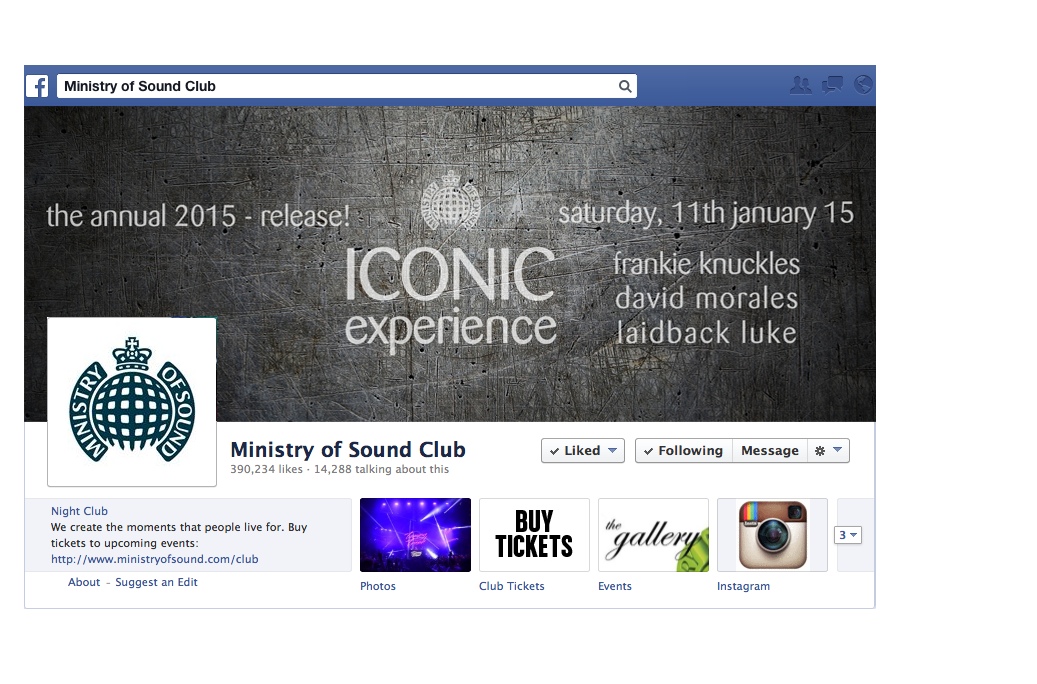The width and height of the screenshot is (1037, 684).
Task: Click the Suggest an Edit link
Action: [x=156, y=582]
